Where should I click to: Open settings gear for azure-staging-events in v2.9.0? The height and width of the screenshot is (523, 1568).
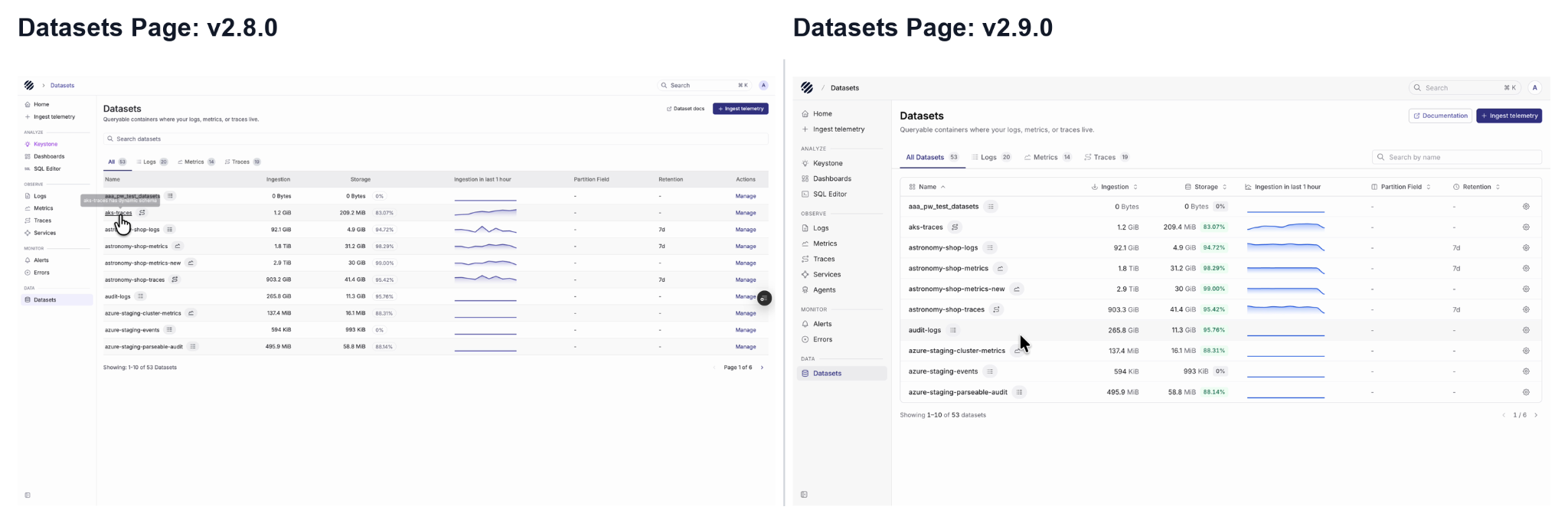(x=1526, y=371)
